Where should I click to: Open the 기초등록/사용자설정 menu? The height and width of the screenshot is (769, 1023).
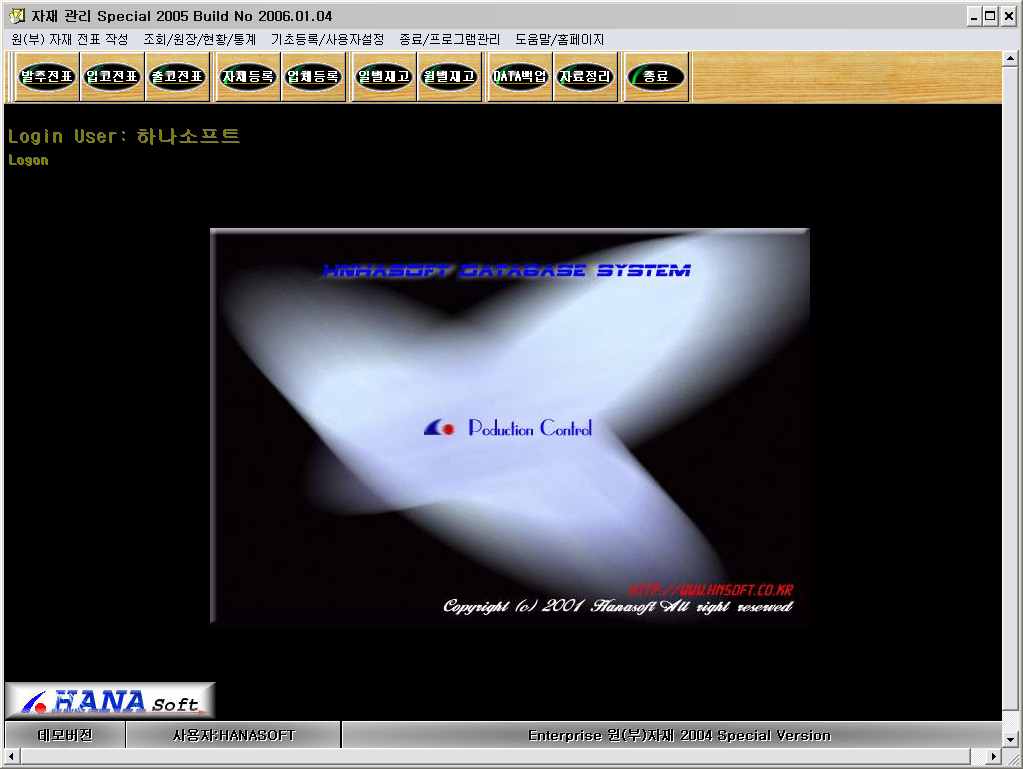[328, 39]
